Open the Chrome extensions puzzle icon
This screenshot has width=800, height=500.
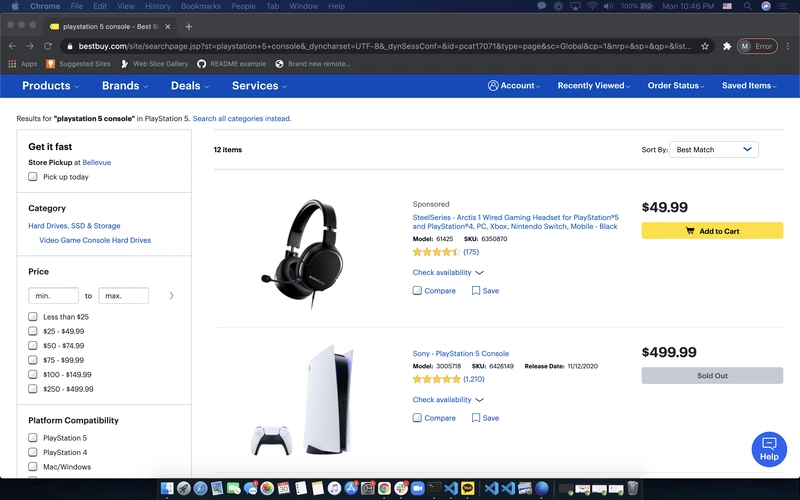pyautogui.click(x=727, y=46)
